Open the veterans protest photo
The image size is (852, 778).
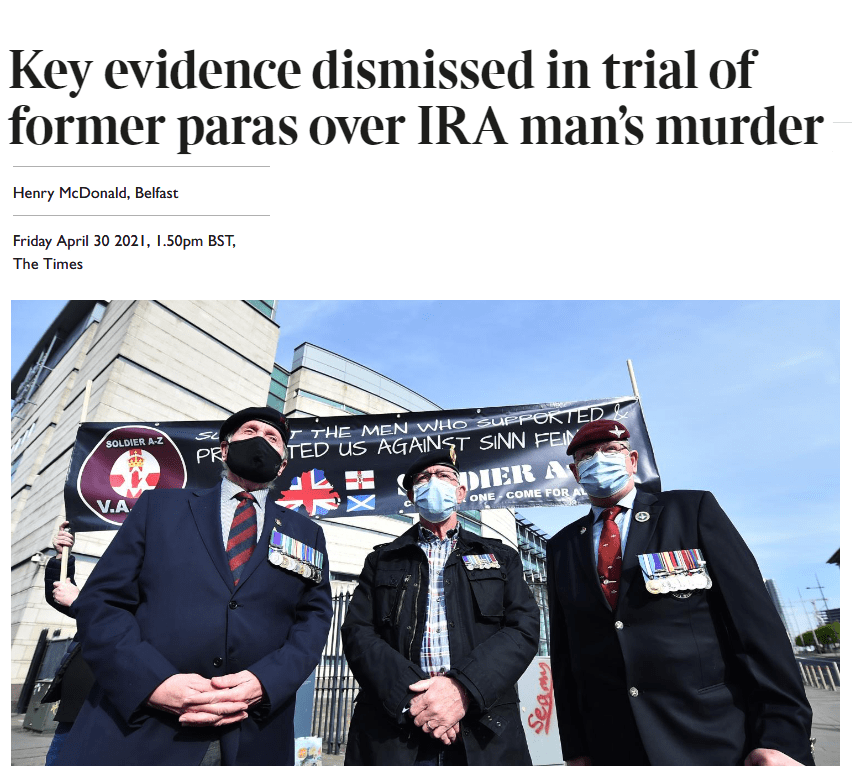425,532
